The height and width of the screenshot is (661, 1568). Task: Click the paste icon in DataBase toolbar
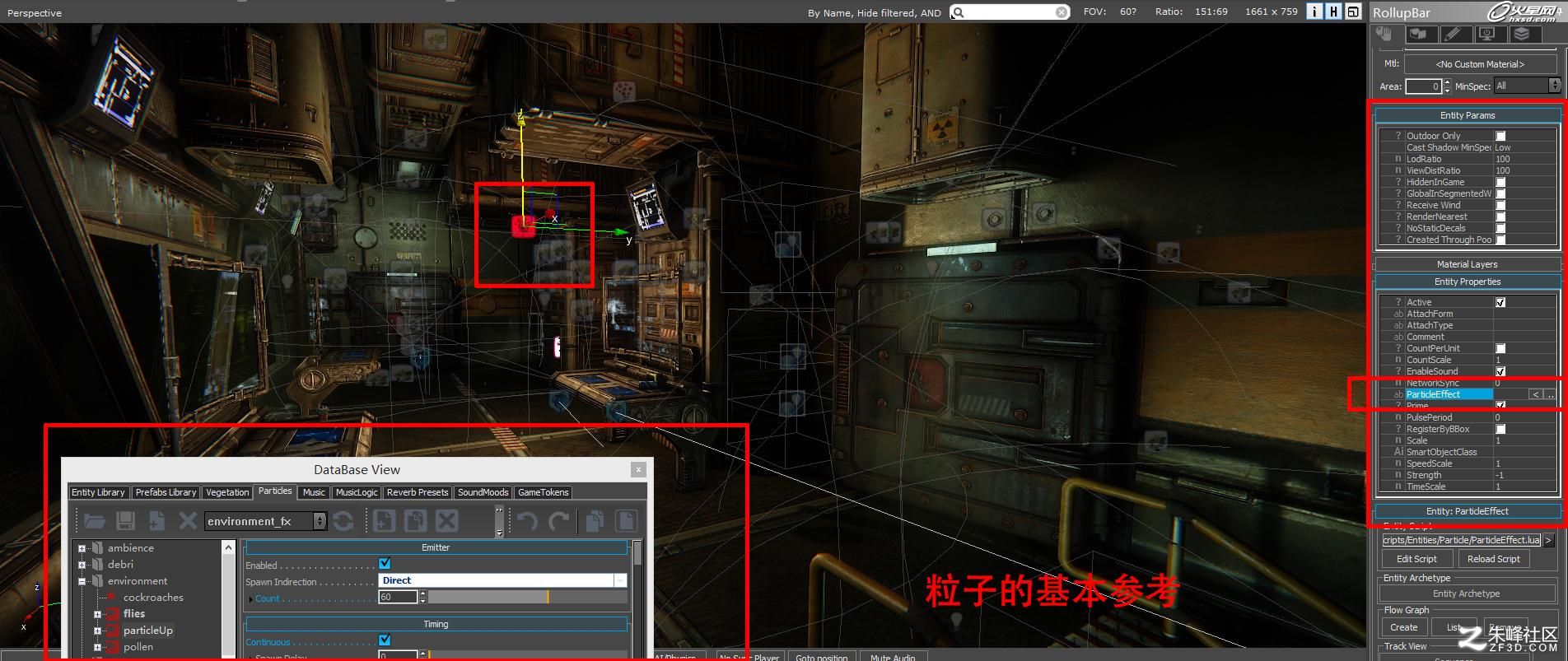point(626,520)
